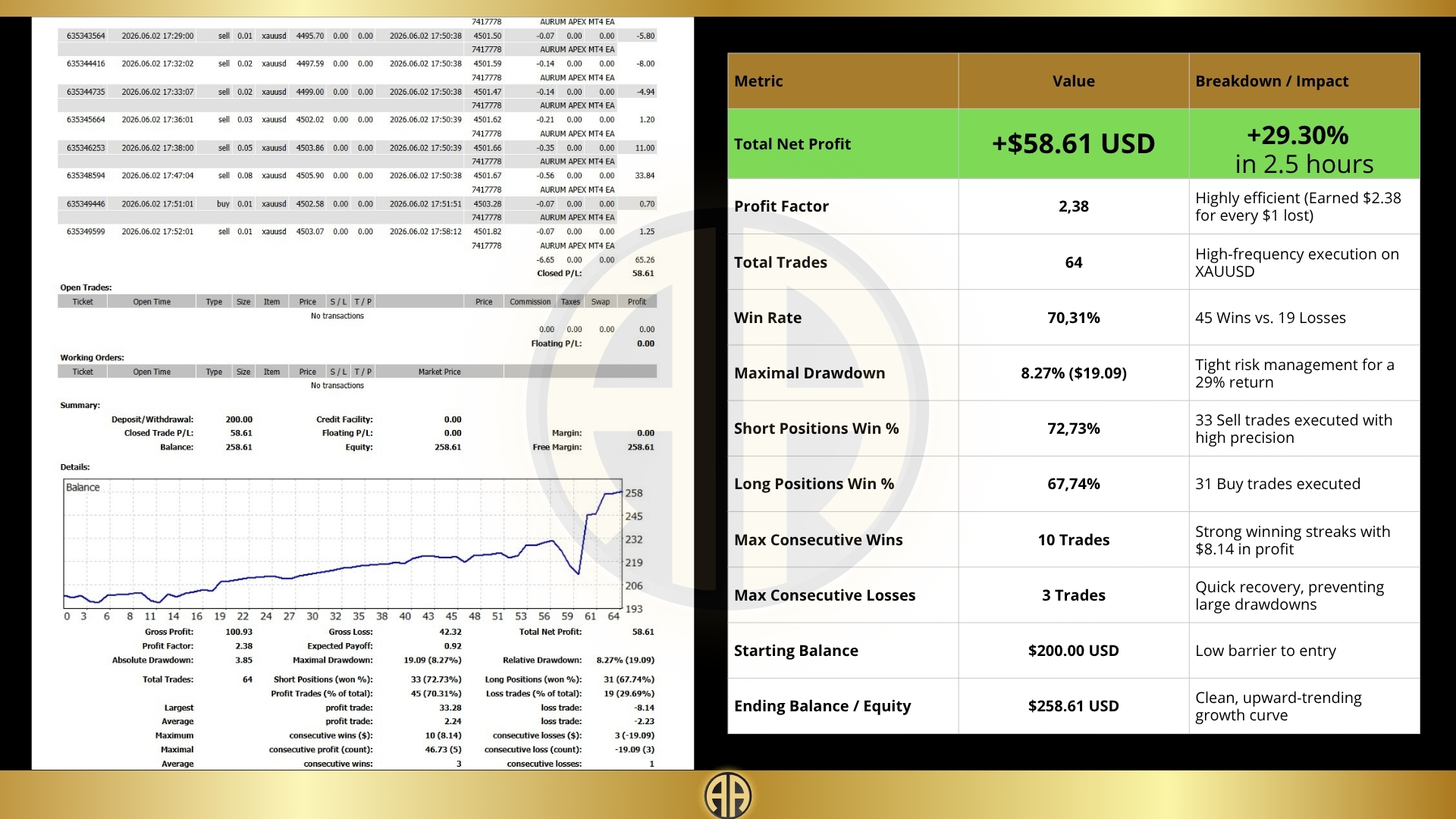Click the "Short Positions Win %" label
Viewport: 1456px width, 819px height.
(816, 428)
